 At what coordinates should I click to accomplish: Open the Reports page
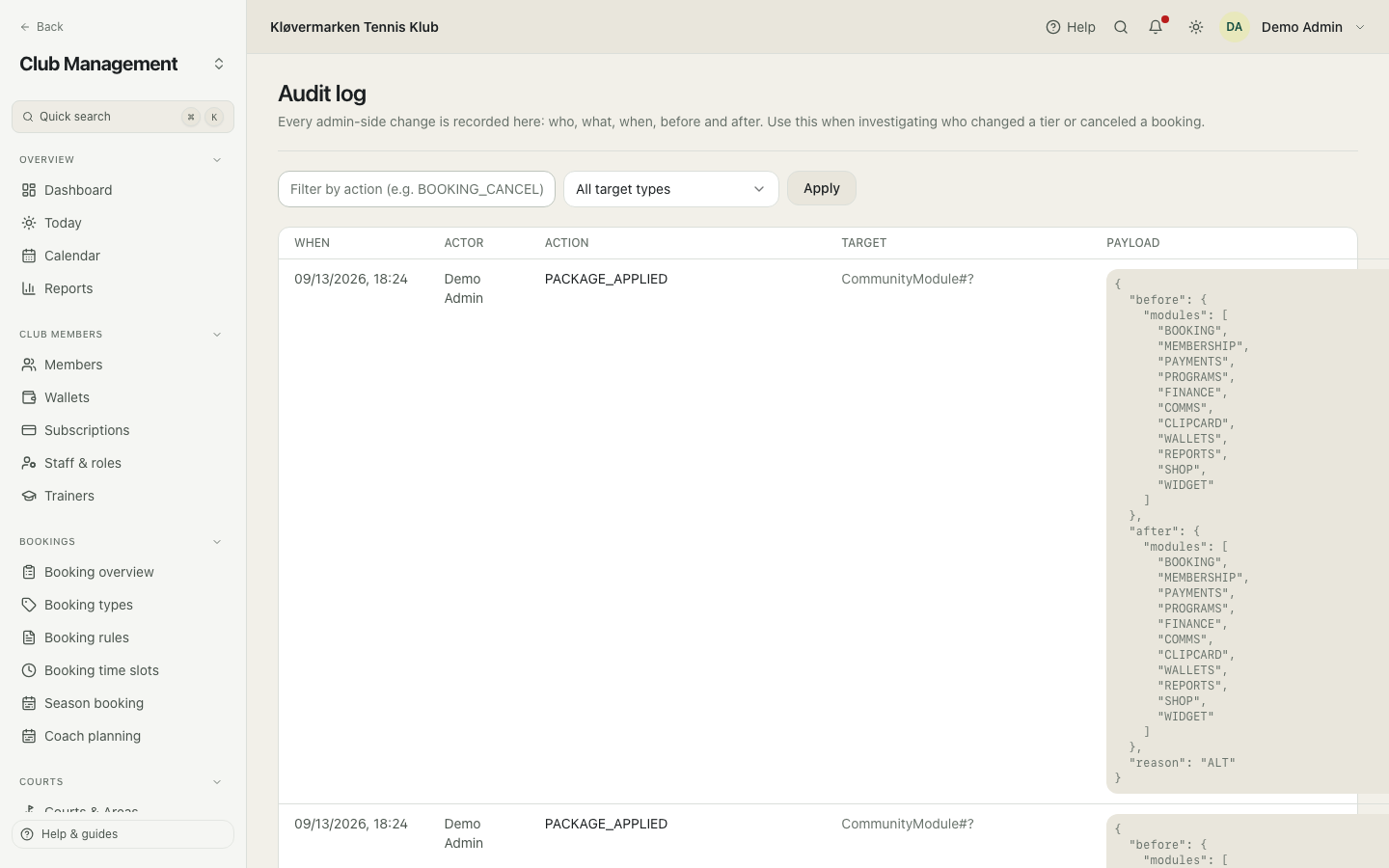123,288
